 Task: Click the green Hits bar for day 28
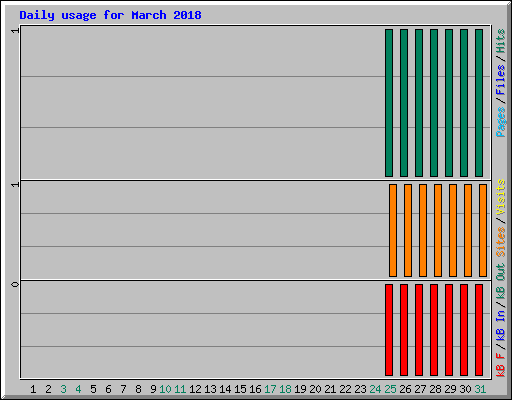point(434,103)
